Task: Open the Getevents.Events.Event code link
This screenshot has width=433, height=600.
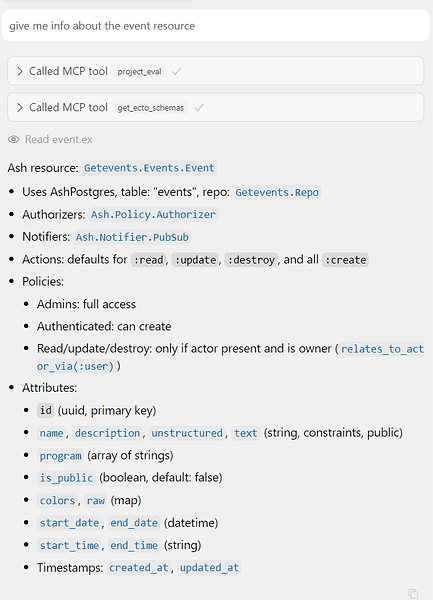Action: tap(149, 168)
